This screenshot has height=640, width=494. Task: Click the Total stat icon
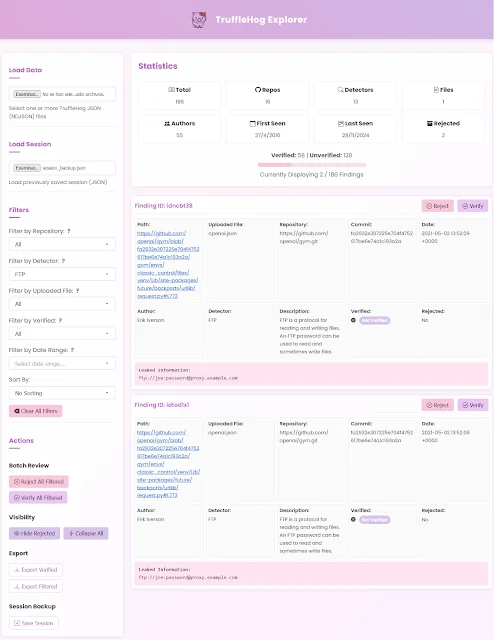click(171, 90)
